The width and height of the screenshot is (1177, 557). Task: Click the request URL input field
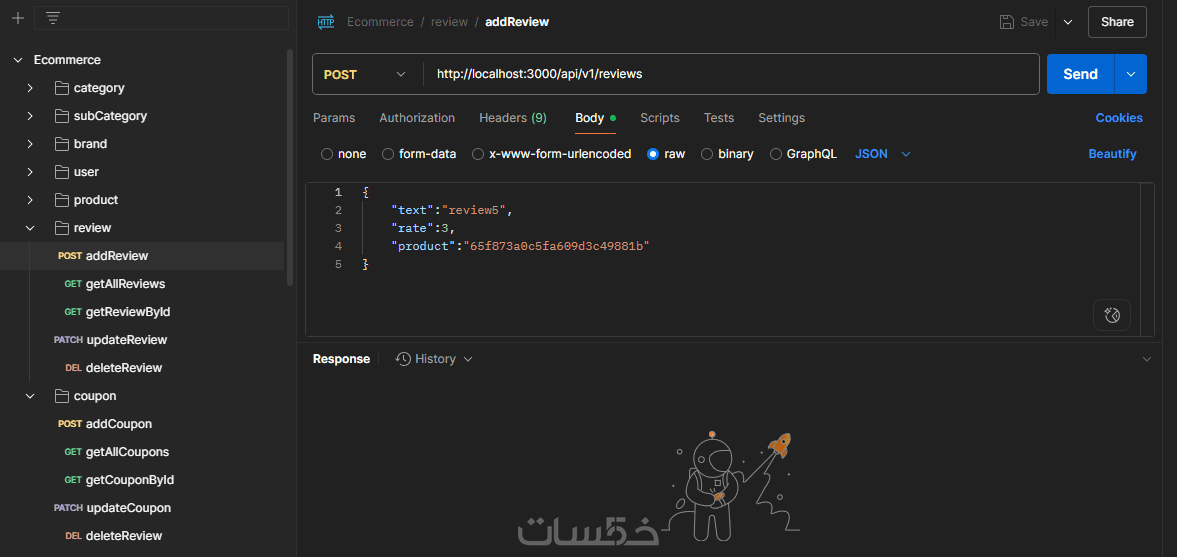tap(730, 74)
